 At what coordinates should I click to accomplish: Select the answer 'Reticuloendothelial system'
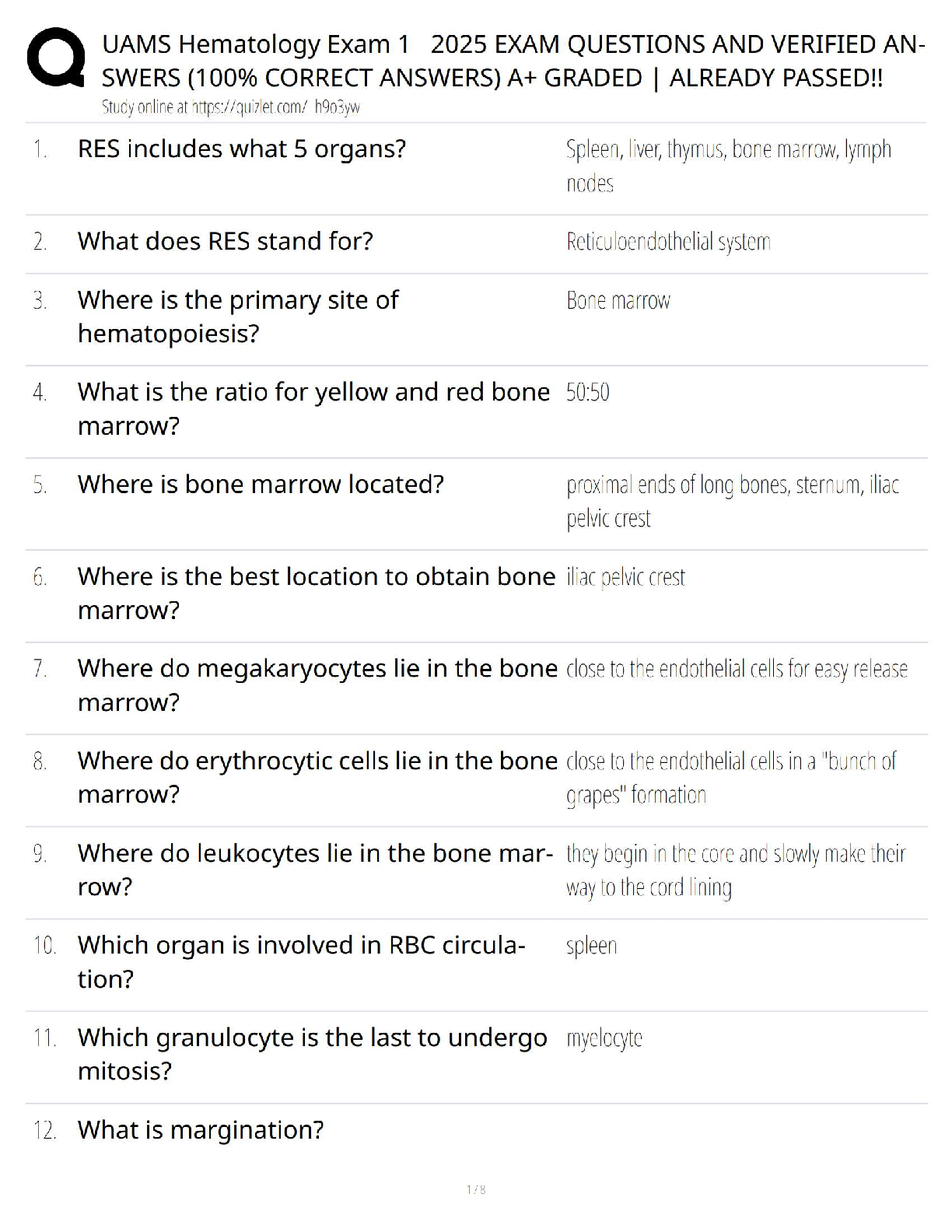coord(668,242)
